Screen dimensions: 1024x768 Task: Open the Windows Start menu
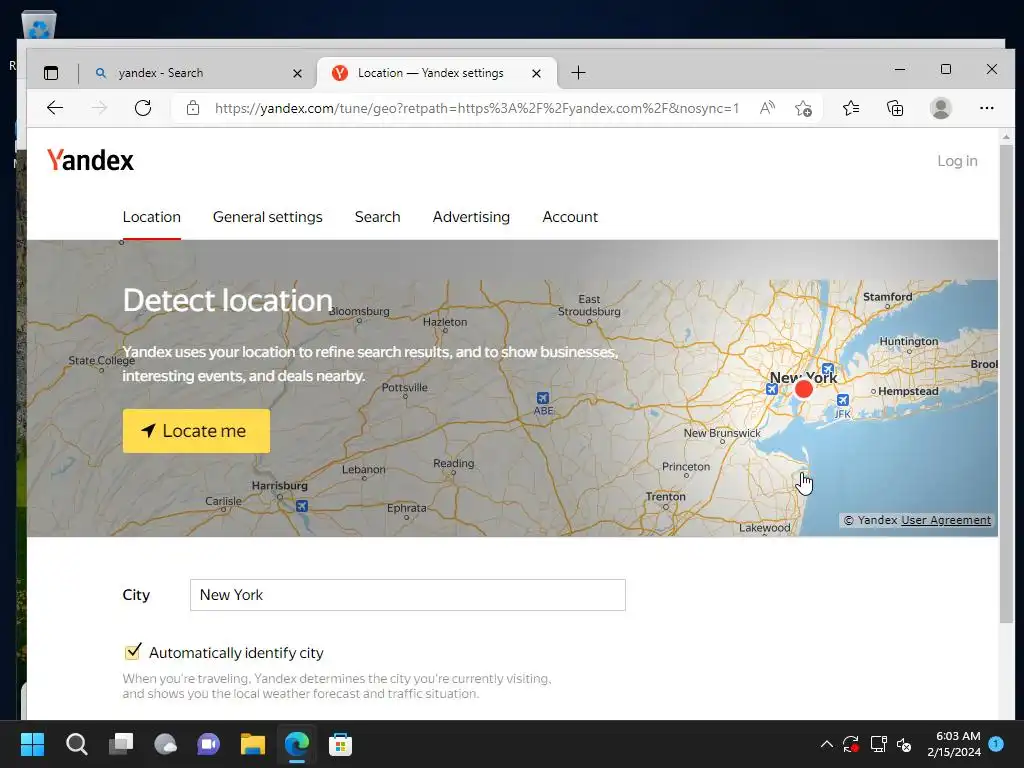[x=32, y=744]
